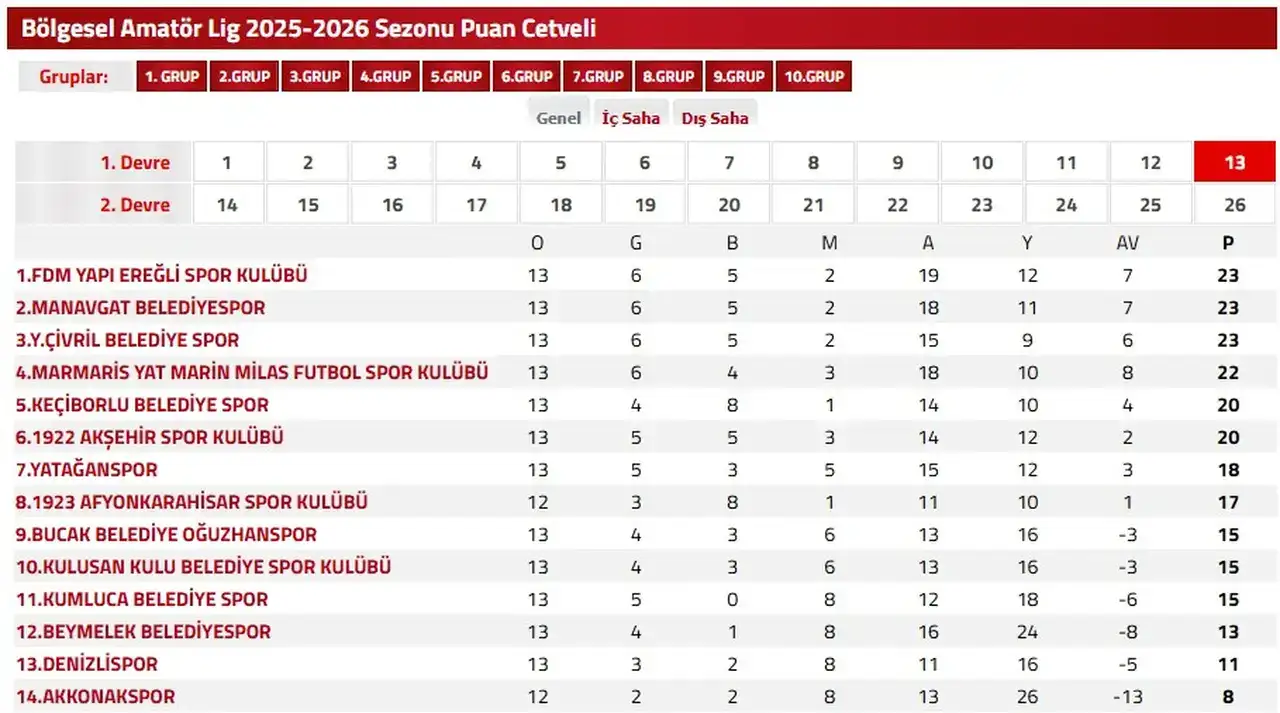The height and width of the screenshot is (713, 1280).
Task: Open week 7 fixtures
Action: tap(728, 161)
